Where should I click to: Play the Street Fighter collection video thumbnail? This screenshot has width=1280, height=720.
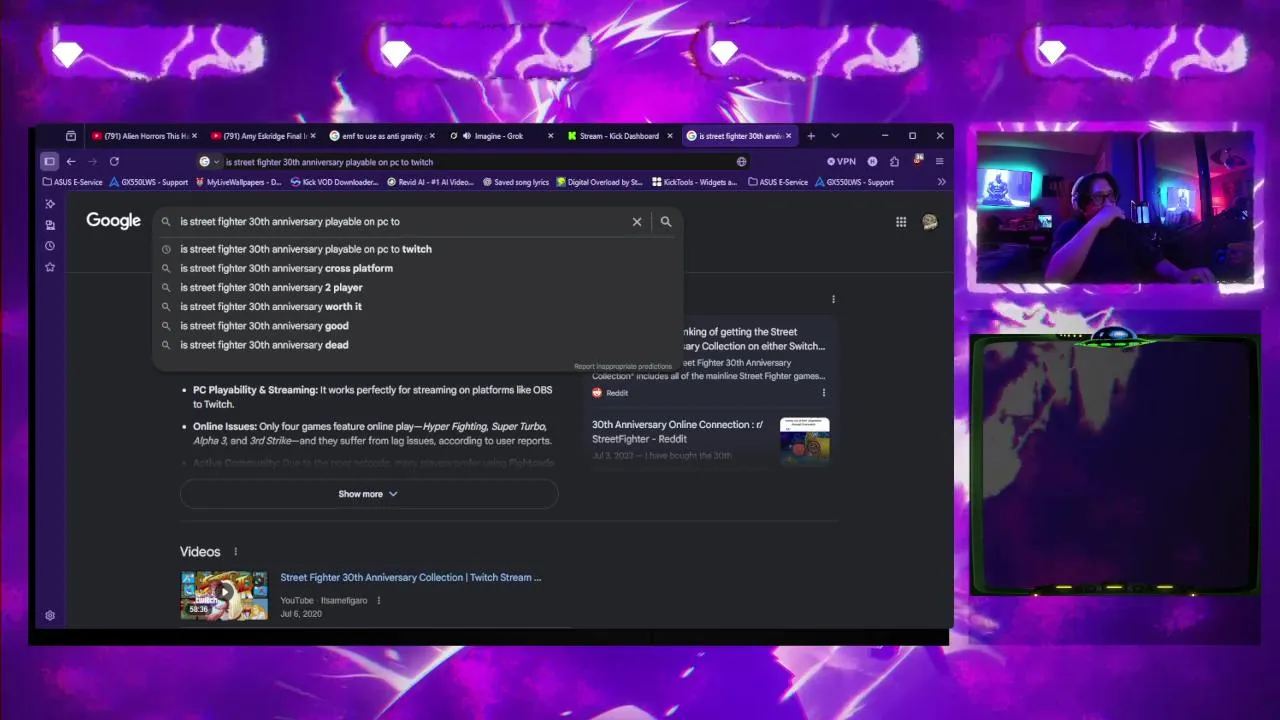pos(224,595)
